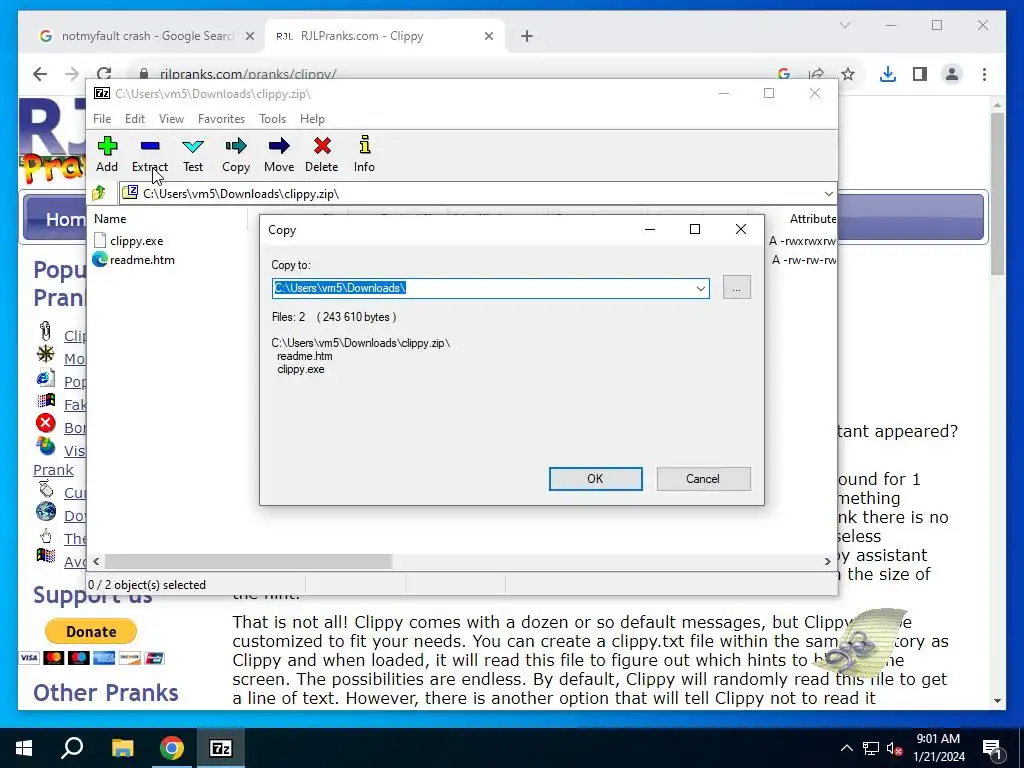Image resolution: width=1024 pixels, height=768 pixels.
Task: Click the Info toolbar icon
Action: (364, 154)
